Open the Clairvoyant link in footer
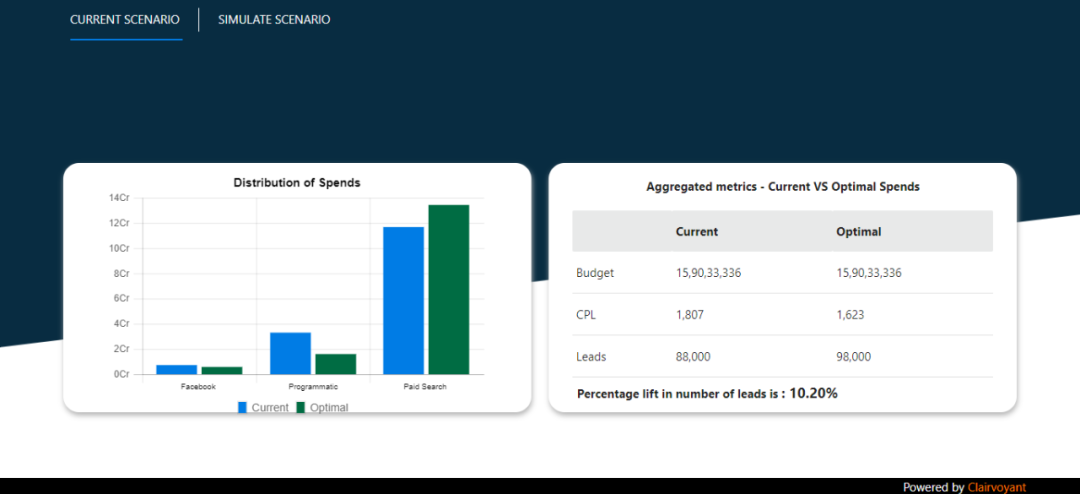1080x494 pixels. pyautogui.click(x=996, y=487)
